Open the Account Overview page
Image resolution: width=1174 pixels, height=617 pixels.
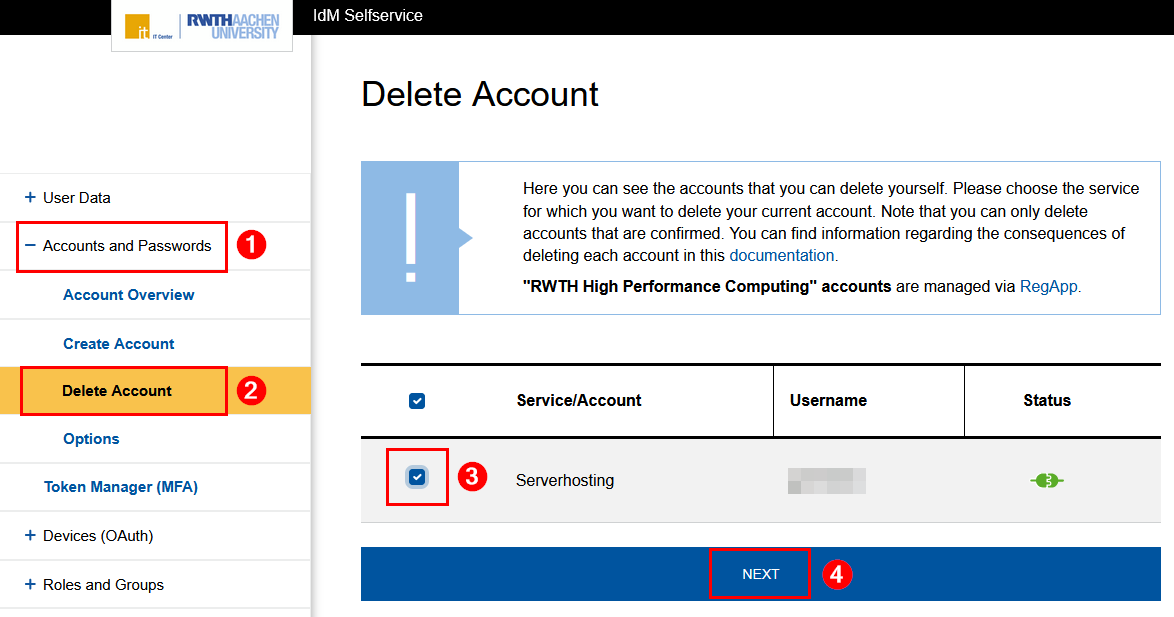point(128,294)
